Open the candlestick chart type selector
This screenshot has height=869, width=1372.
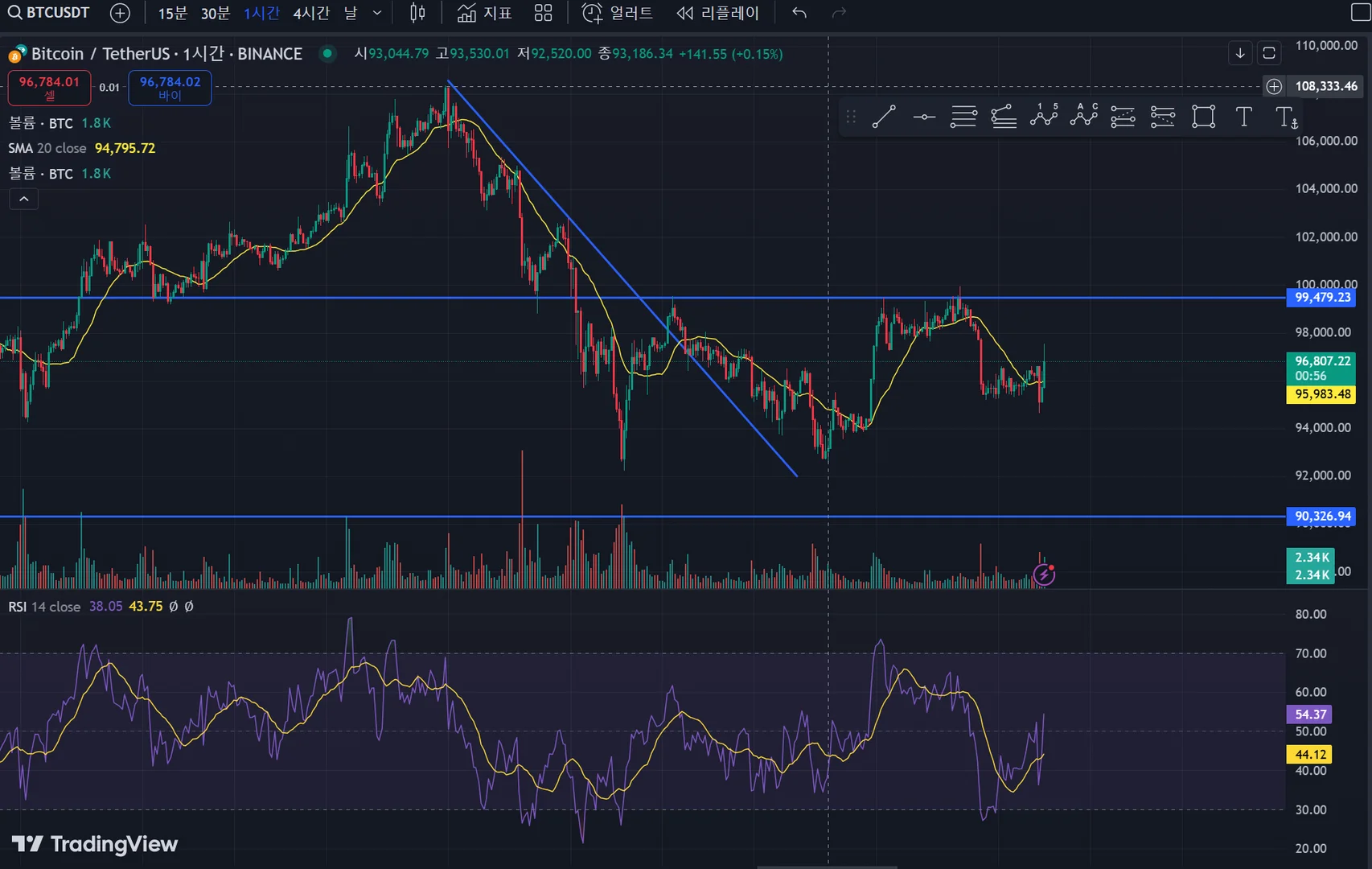[x=417, y=13]
